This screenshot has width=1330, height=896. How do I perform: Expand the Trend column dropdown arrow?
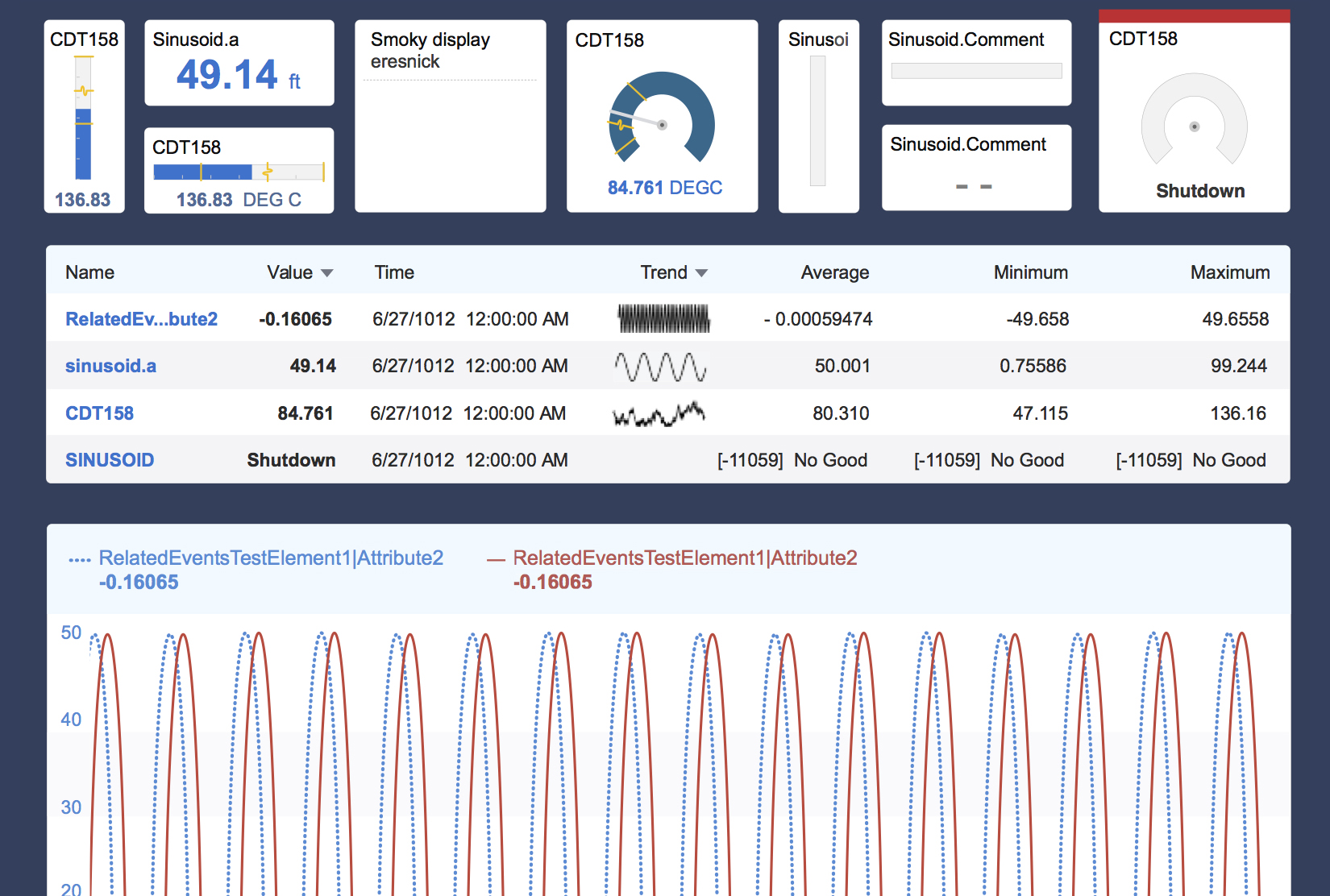point(701,273)
